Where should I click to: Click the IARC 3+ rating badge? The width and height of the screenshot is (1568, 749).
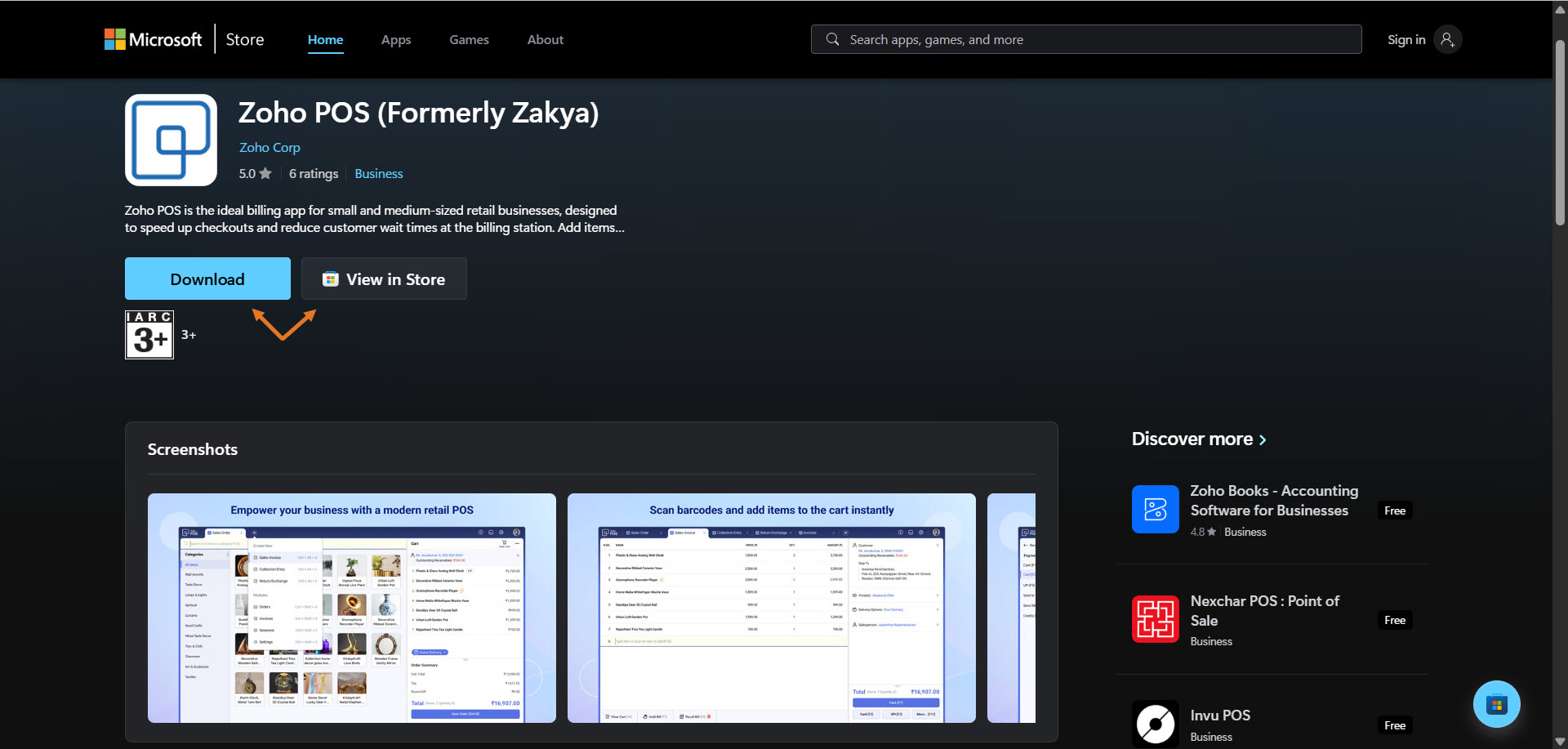click(x=149, y=334)
